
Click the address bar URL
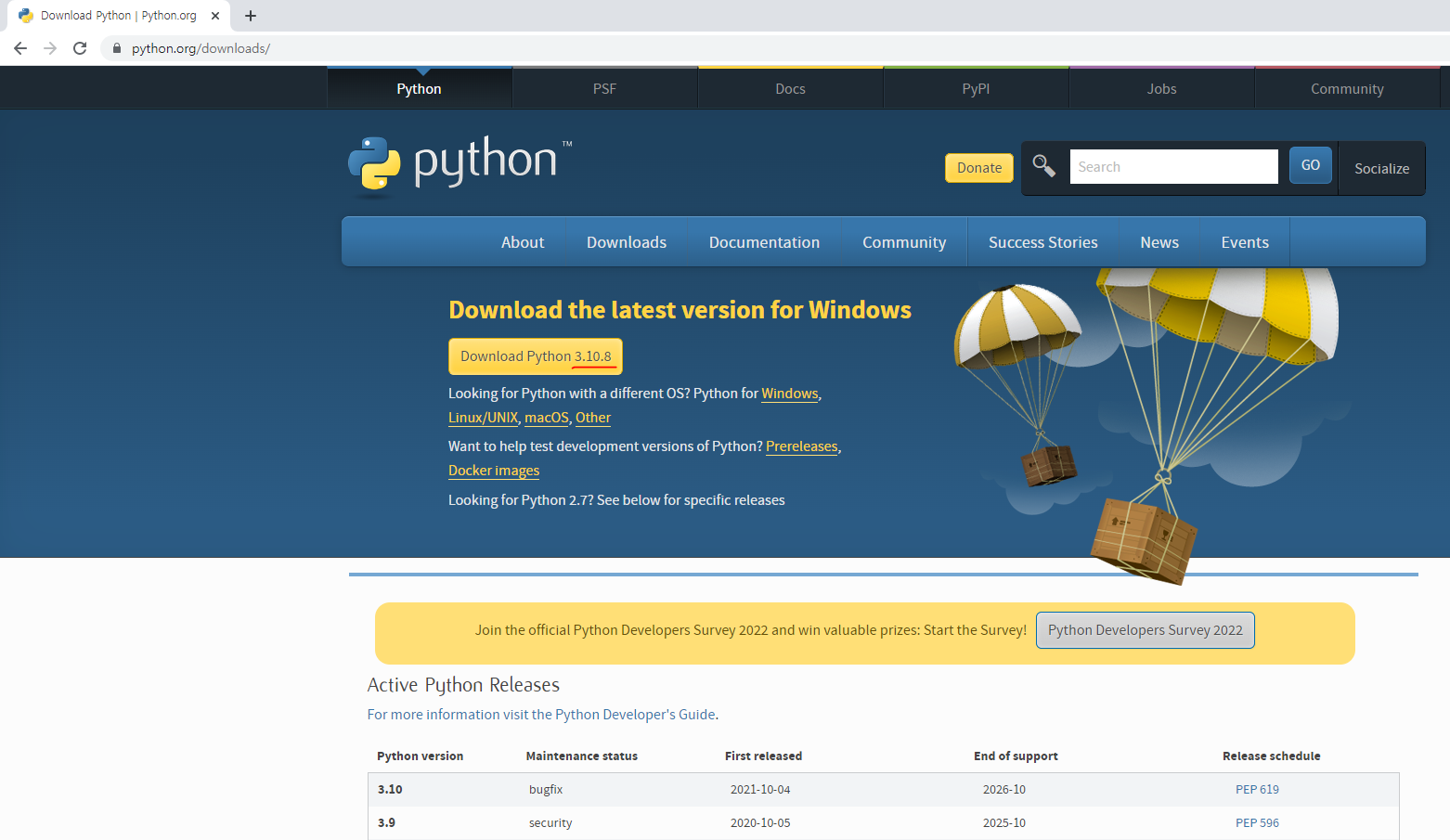[201, 48]
